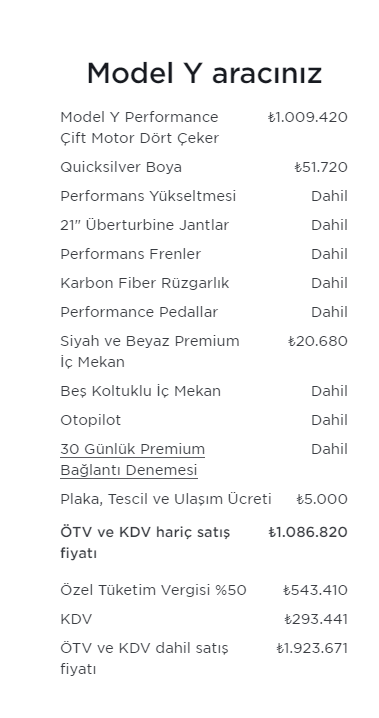This screenshot has height=718, width=379.
Task: Click the Otopilot line item
Action: [204, 420]
